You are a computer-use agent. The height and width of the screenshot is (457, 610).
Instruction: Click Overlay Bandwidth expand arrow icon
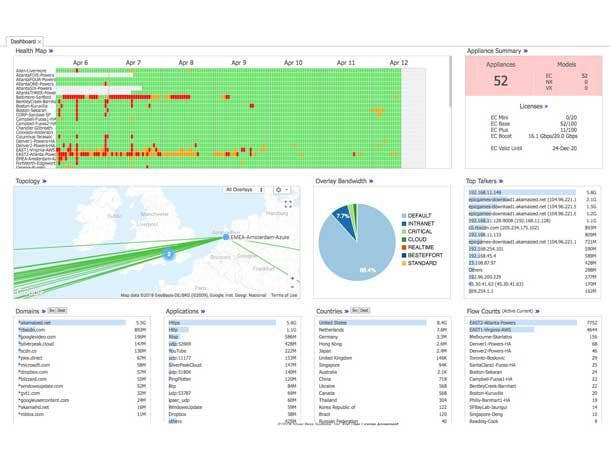pos(374,182)
